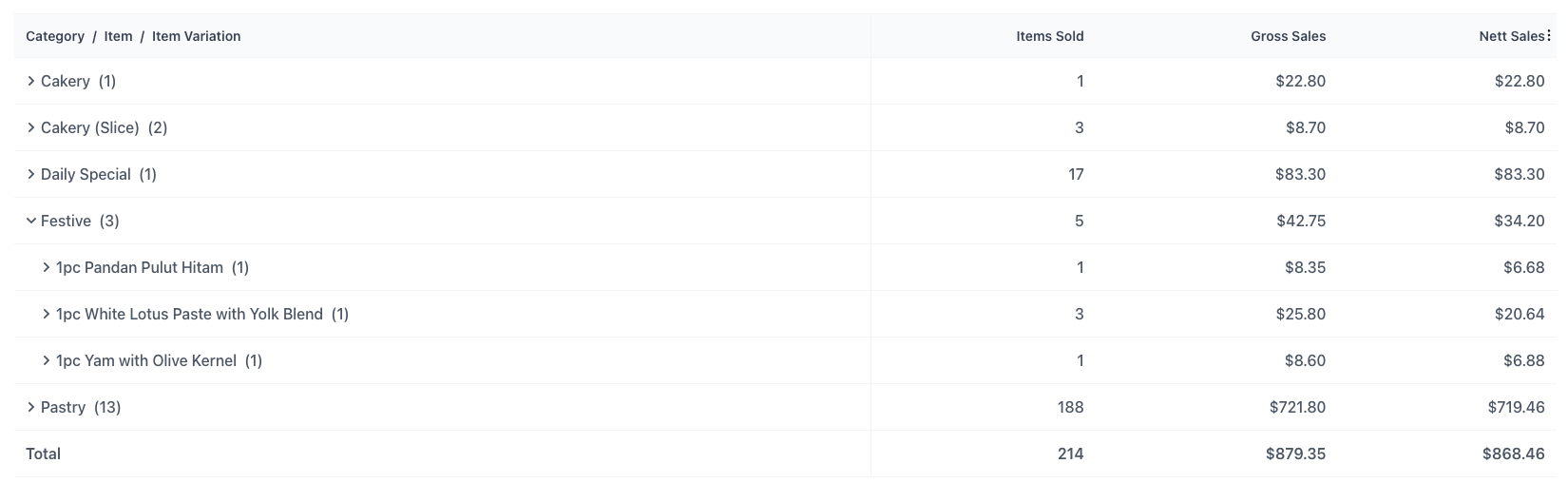Viewport: 1568px width, 483px height.
Task: Click the Items Sold column header
Action: click(1049, 36)
